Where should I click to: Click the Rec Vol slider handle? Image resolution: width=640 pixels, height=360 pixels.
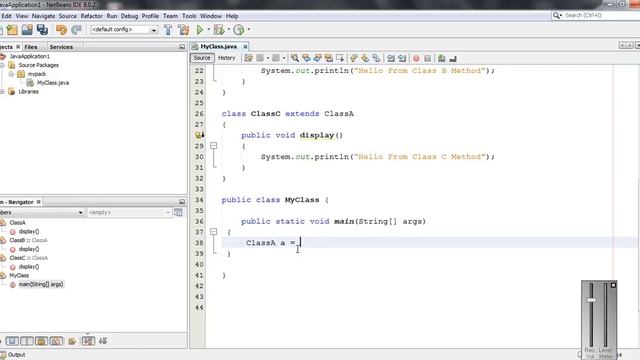coord(591,300)
